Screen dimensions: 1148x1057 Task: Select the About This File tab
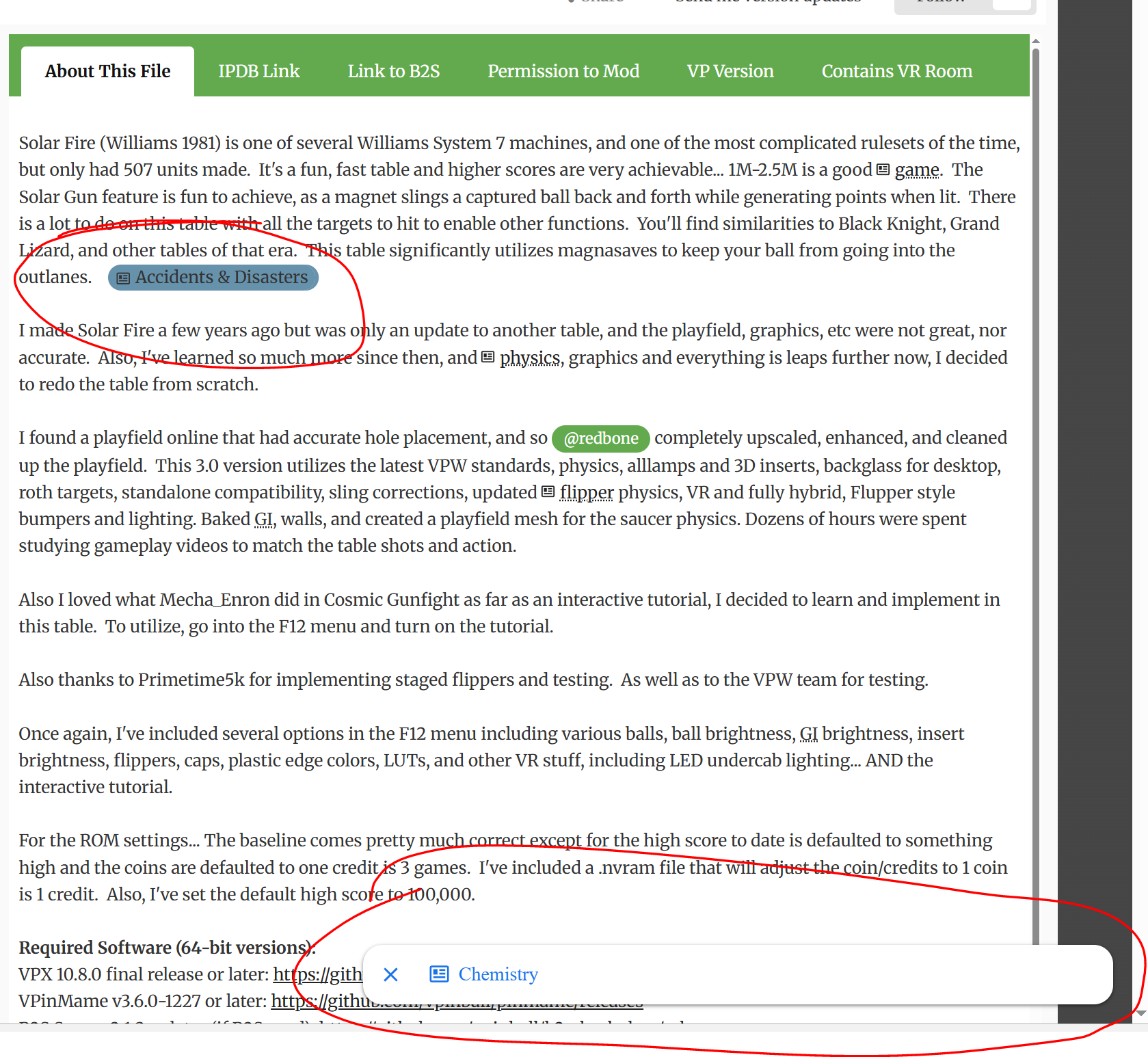point(108,71)
